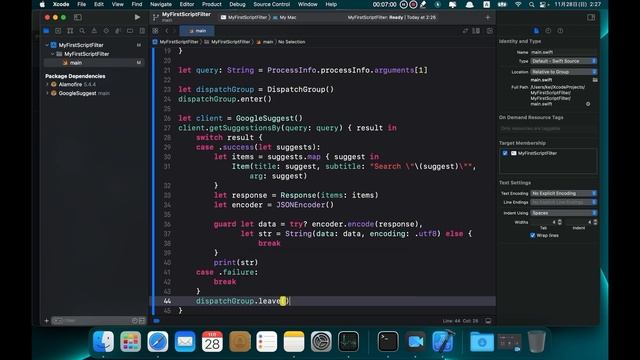Add an editor on the right
The height and width of the screenshot is (360, 640).
click(489, 31)
